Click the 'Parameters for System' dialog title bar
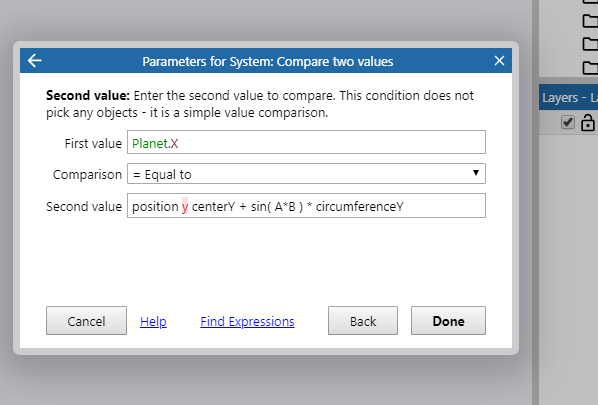The height and width of the screenshot is (405, 598). (267, 61)
